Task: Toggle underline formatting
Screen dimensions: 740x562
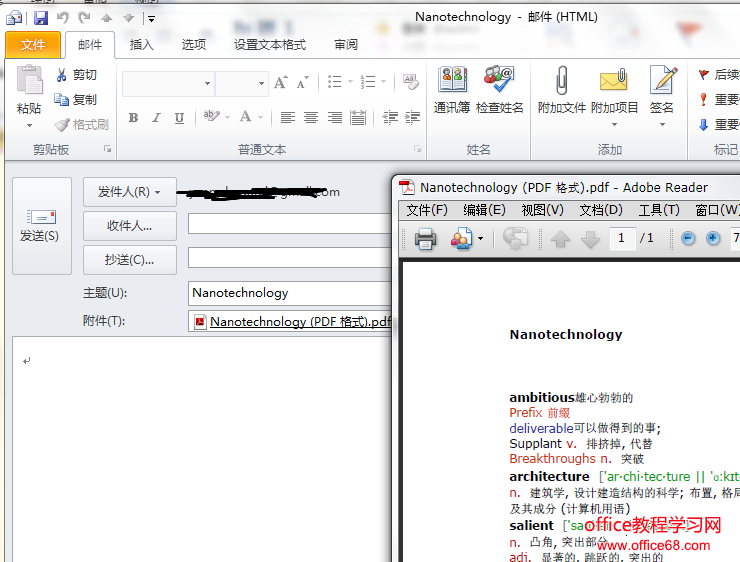Action: (179, 117)
